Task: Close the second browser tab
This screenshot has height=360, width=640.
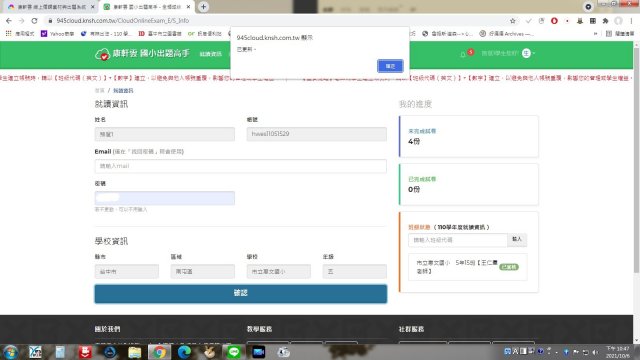Action: (189, 7)
